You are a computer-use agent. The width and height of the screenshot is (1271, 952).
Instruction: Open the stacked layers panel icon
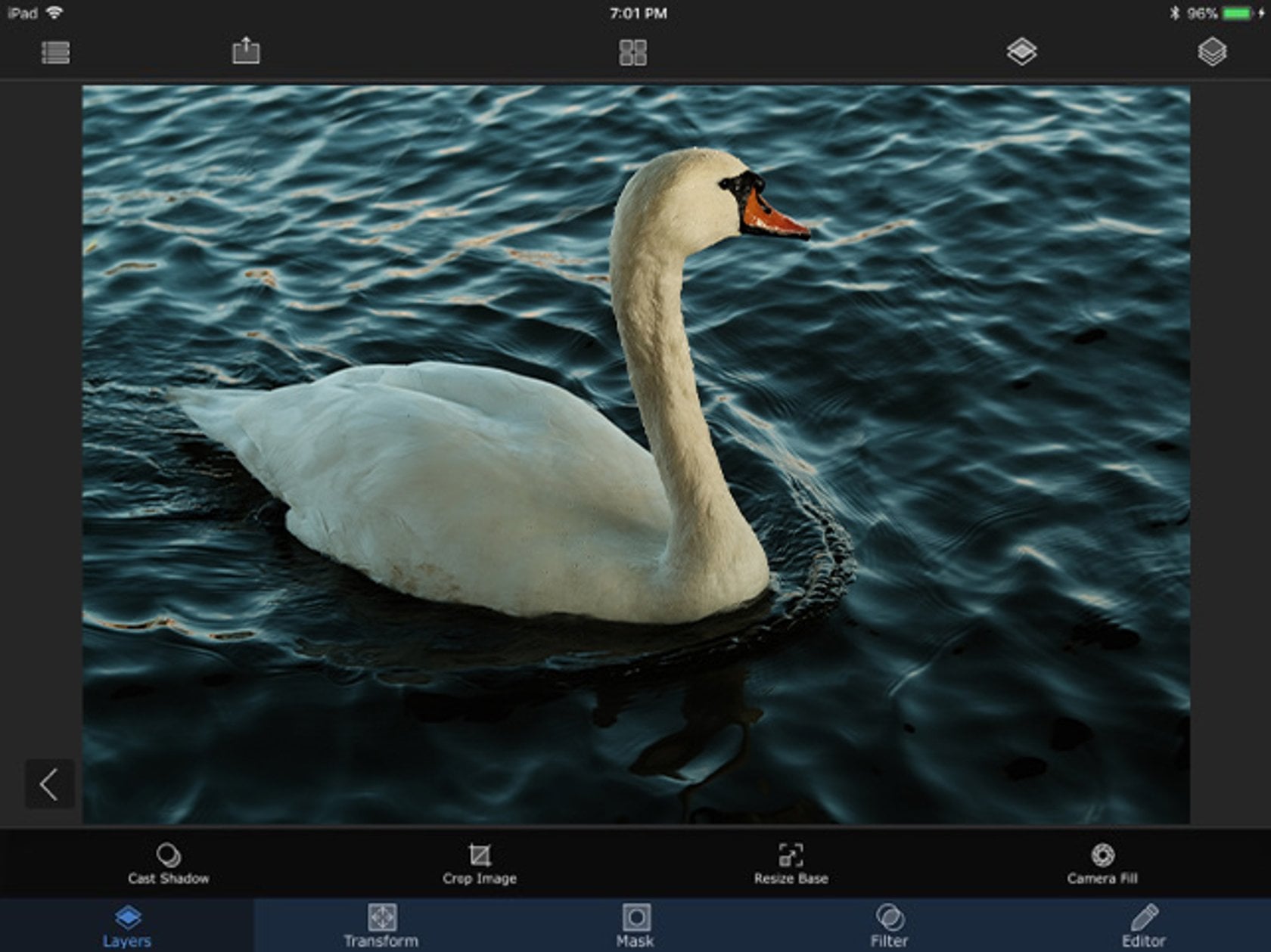[x=1212, y=51]
